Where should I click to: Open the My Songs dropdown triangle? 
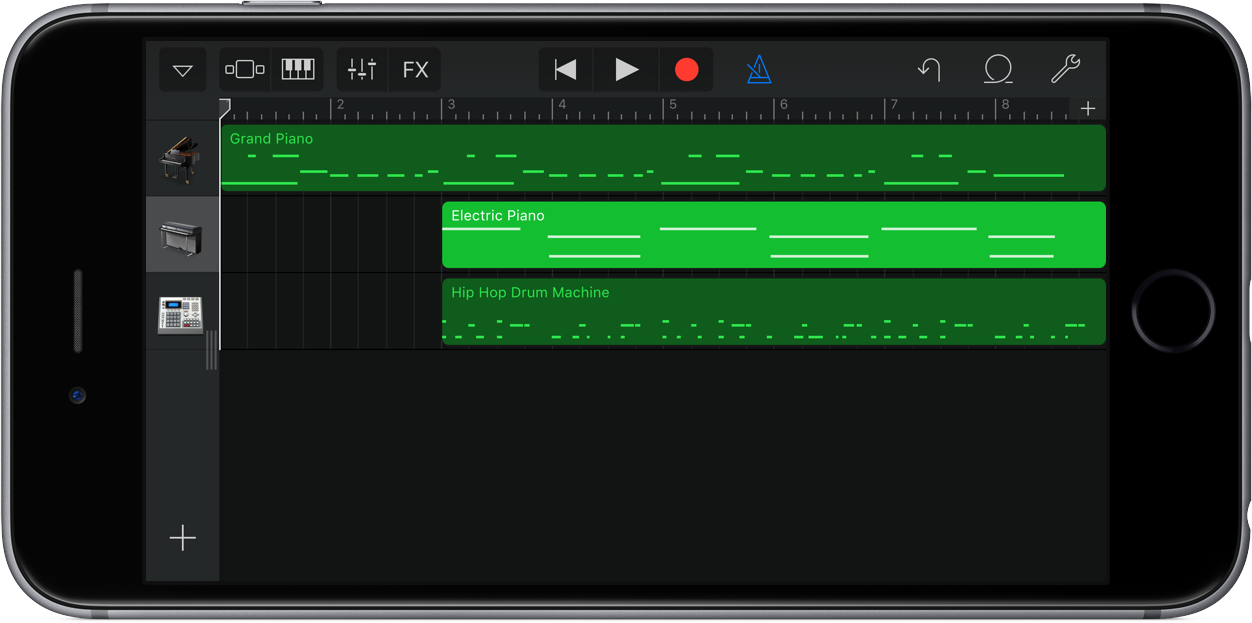click(x=182, y=70)
